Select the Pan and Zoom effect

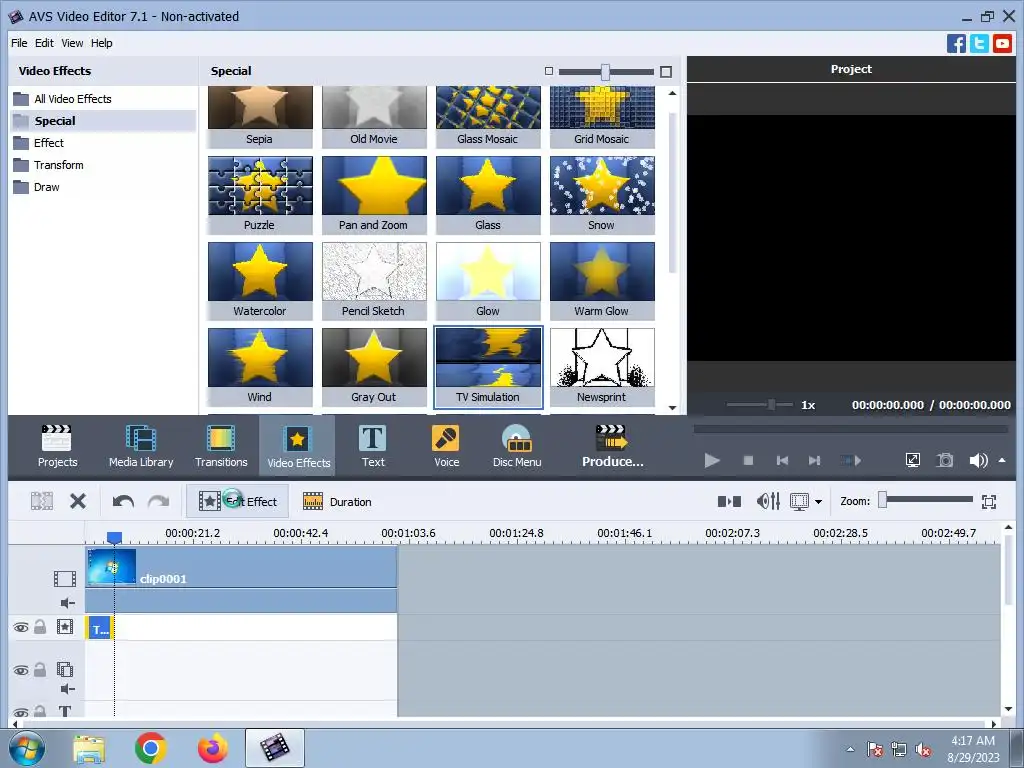[x=374, y=195]
